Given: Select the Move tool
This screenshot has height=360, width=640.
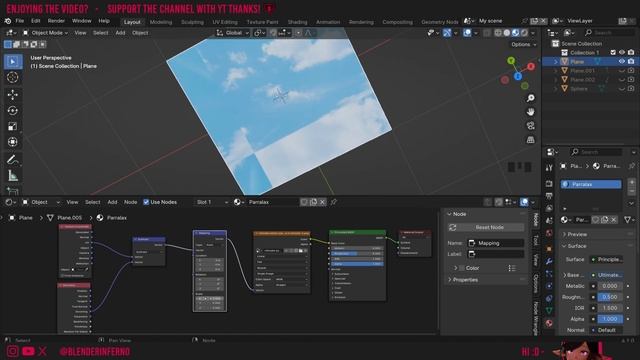Looking at the screenshot, I should [x=13, y=94].
